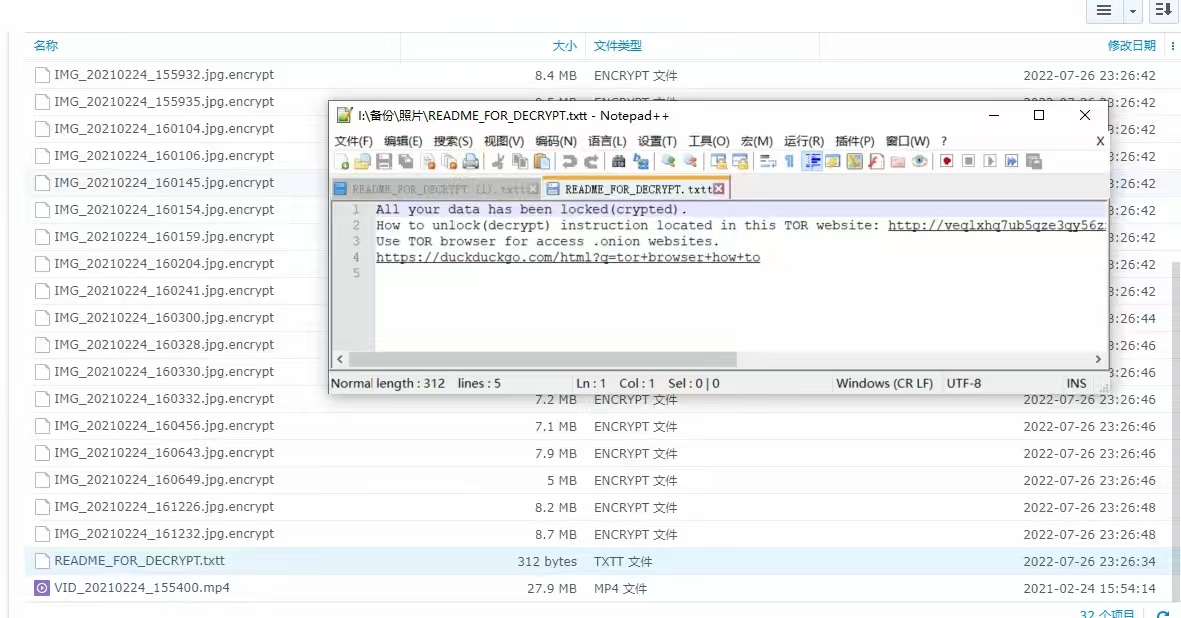The height and width of the screenshot is (618, 1181).
Task: Select file VID_20210224_155400.mp4
Action: click(142, 588)
